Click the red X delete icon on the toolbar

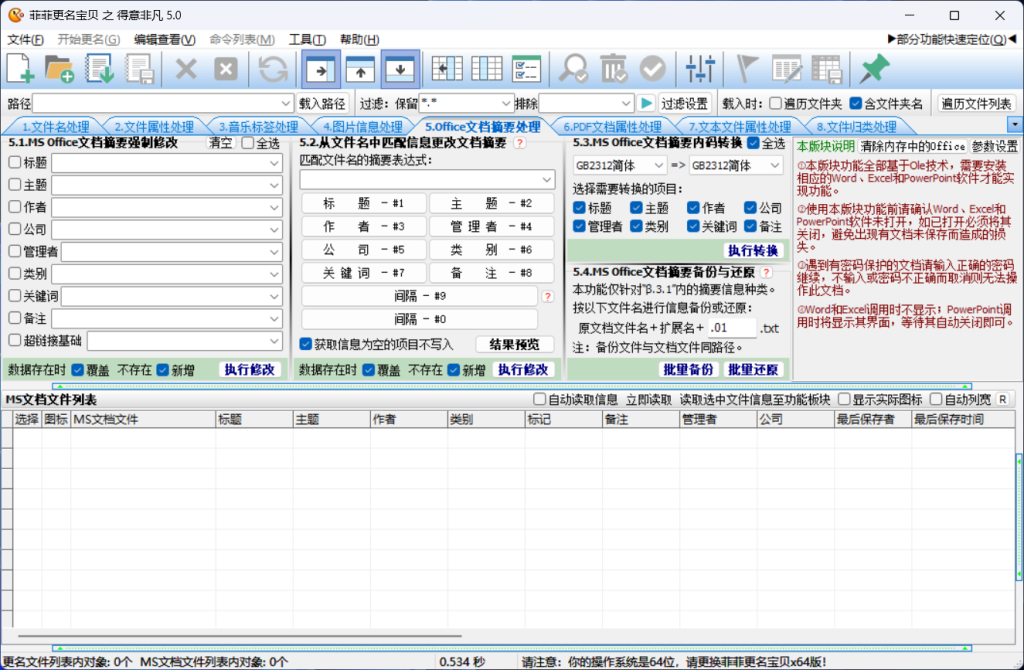pos(184,68)
